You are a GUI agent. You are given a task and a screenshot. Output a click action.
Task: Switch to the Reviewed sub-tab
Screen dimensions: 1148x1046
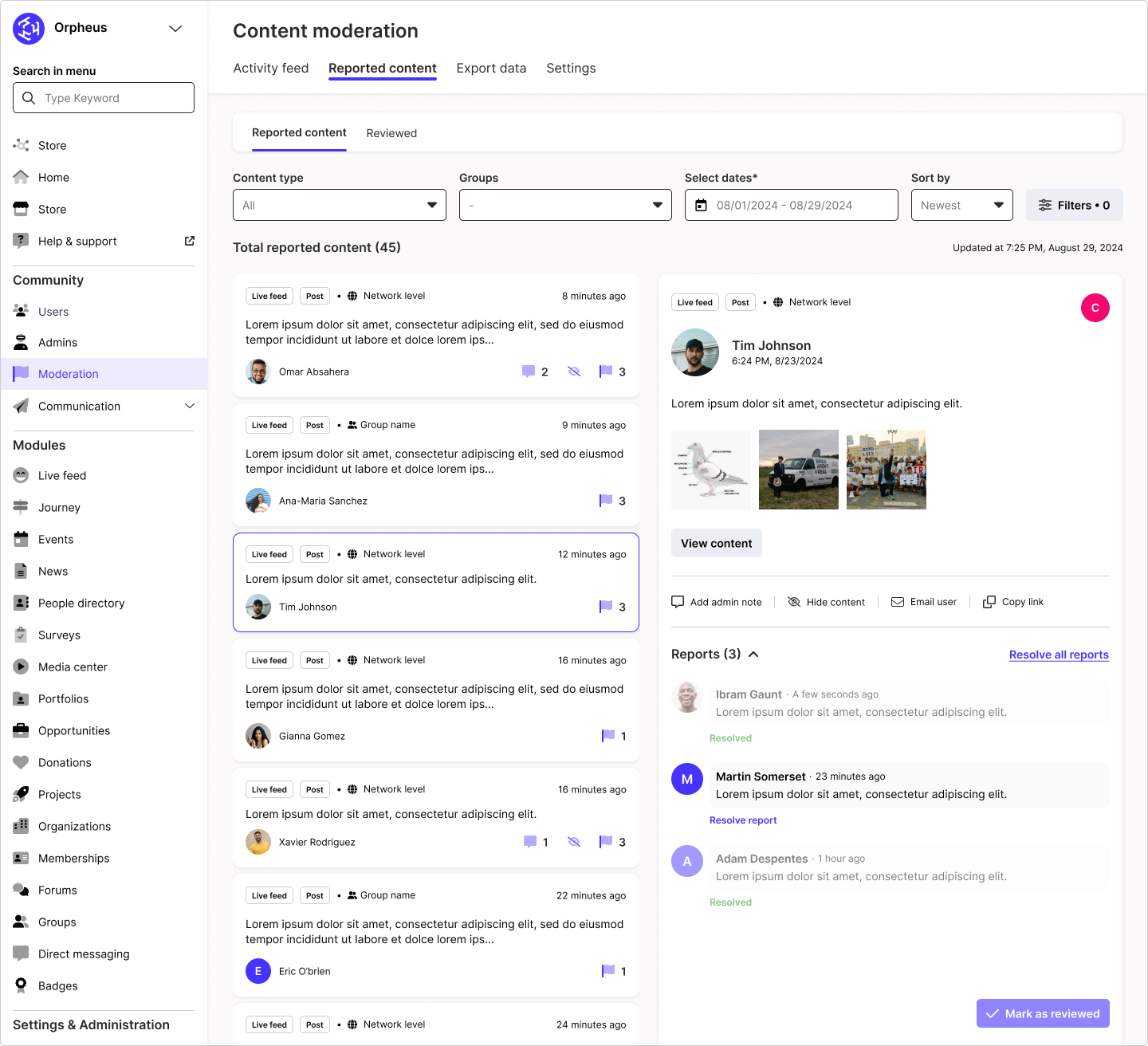(x=391, y=133)
